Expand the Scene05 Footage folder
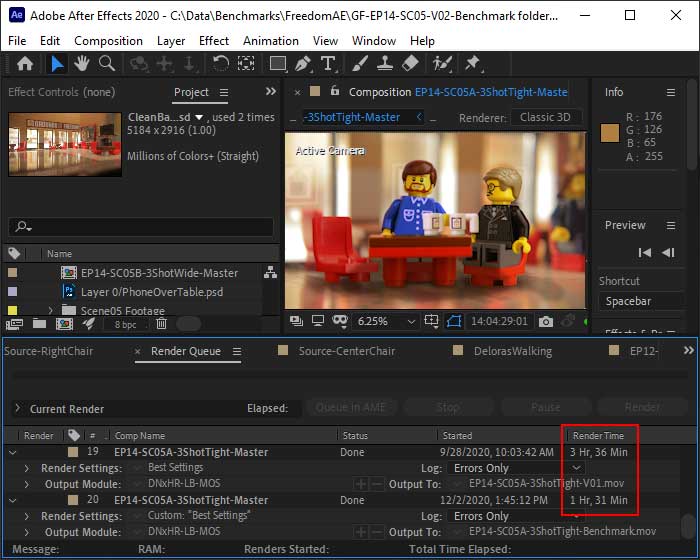 pos(50,311)
